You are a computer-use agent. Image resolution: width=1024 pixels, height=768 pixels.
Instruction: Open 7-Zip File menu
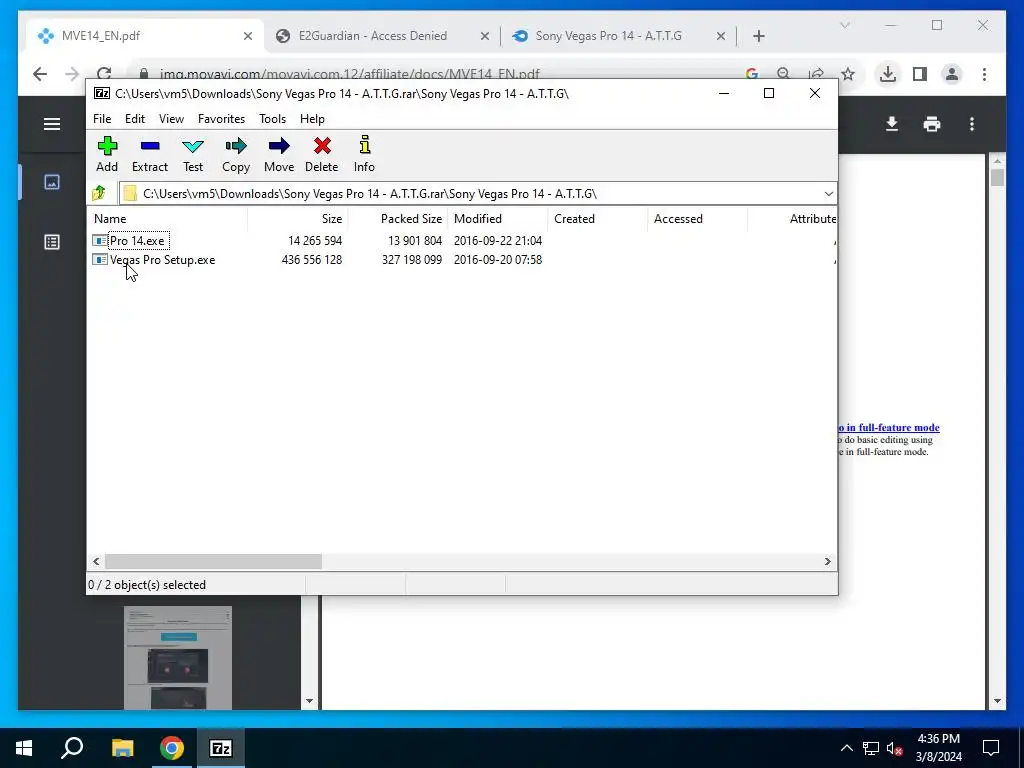102,119
